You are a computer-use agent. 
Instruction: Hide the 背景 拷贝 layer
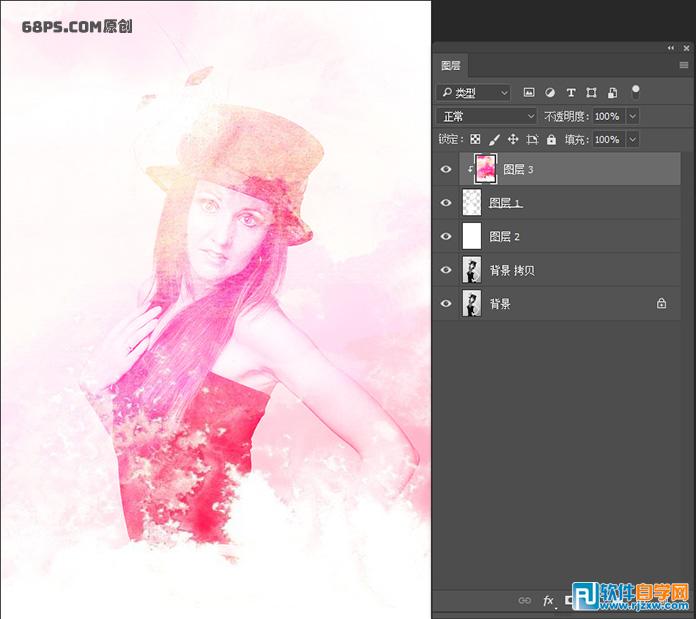[446, 270]
